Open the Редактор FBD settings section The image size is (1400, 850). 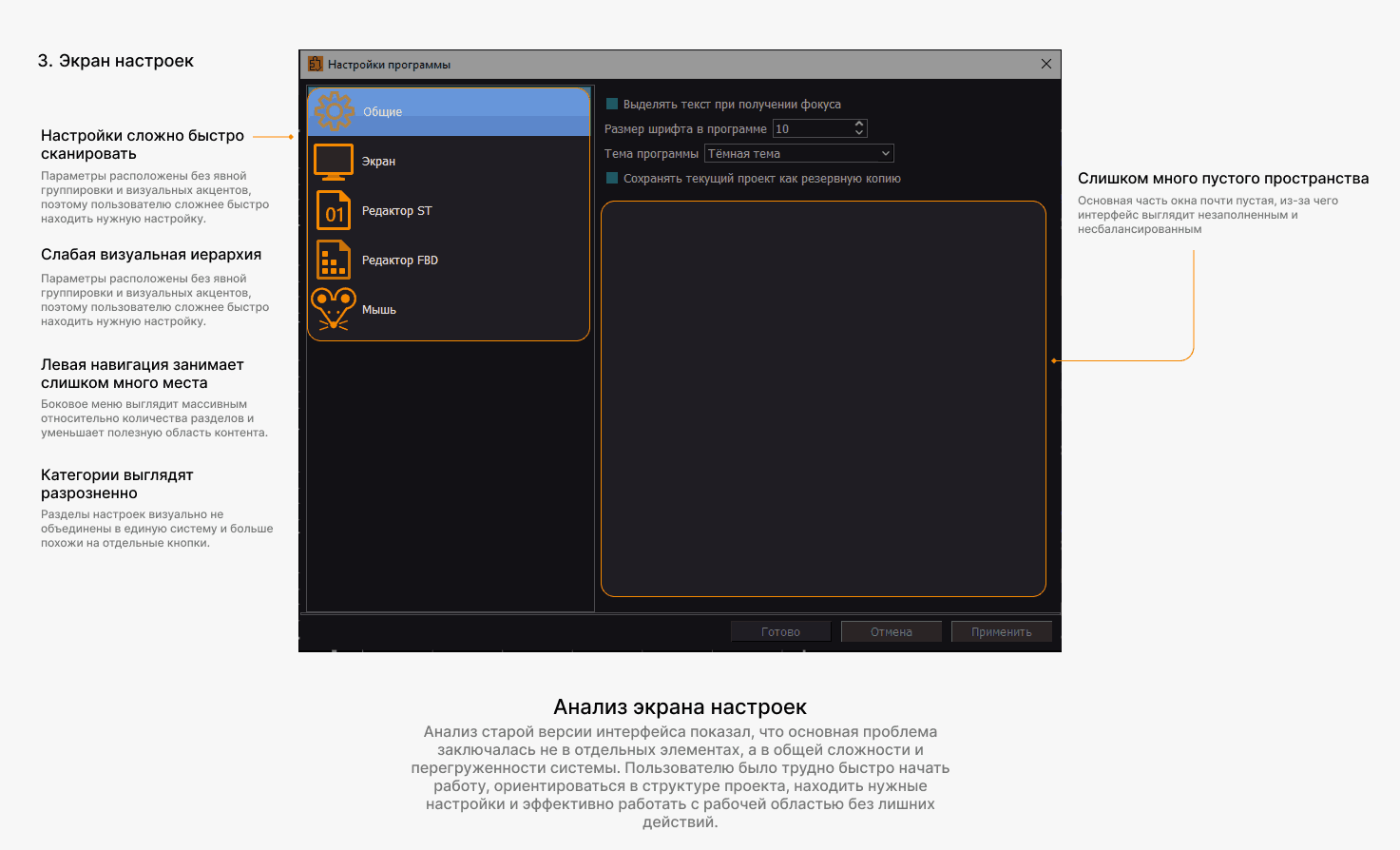click(449, 260)
